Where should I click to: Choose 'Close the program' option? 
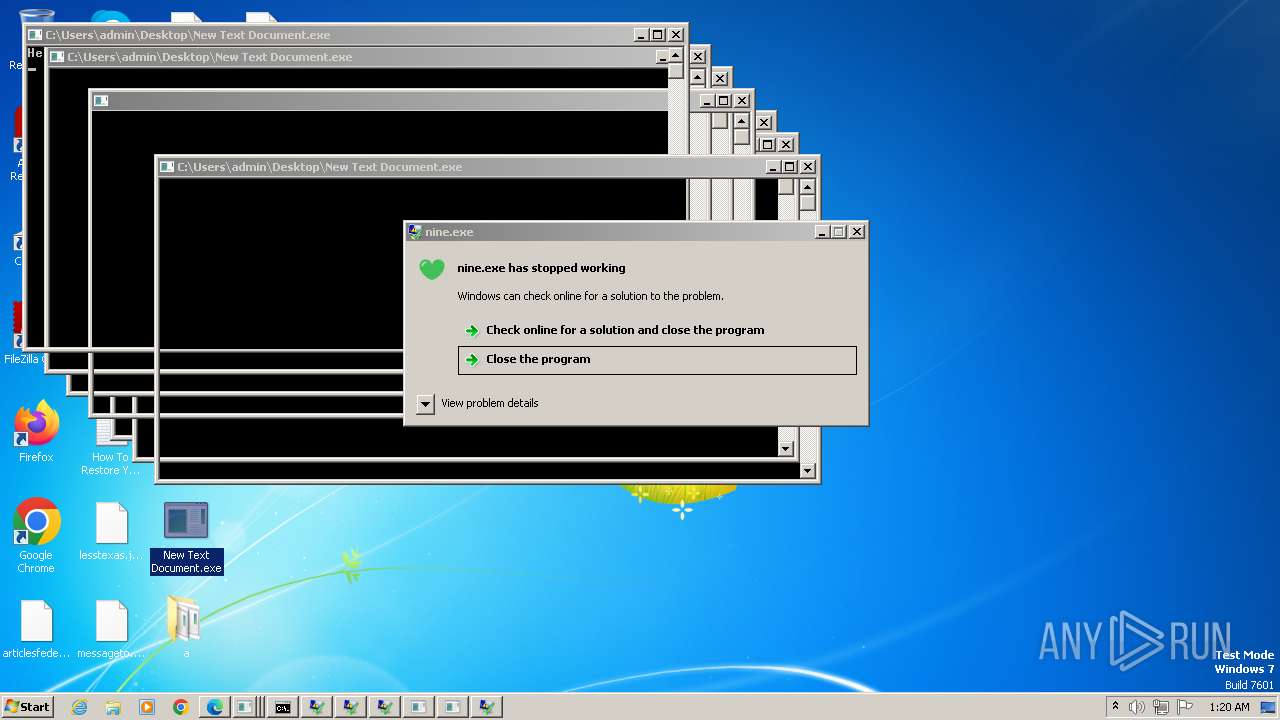(x=657, y=360)
